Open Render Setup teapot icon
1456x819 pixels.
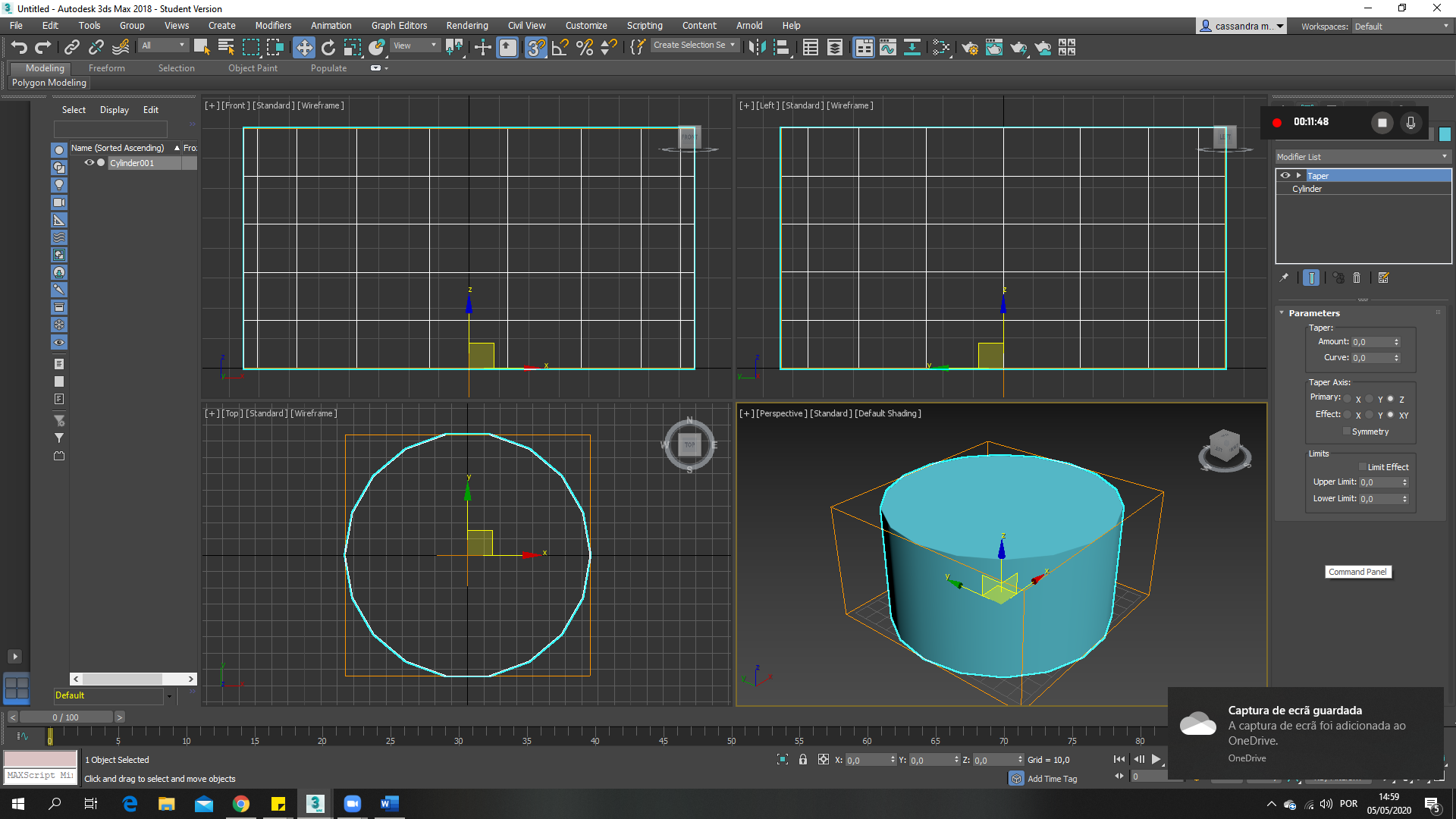(x=969, y=48)
